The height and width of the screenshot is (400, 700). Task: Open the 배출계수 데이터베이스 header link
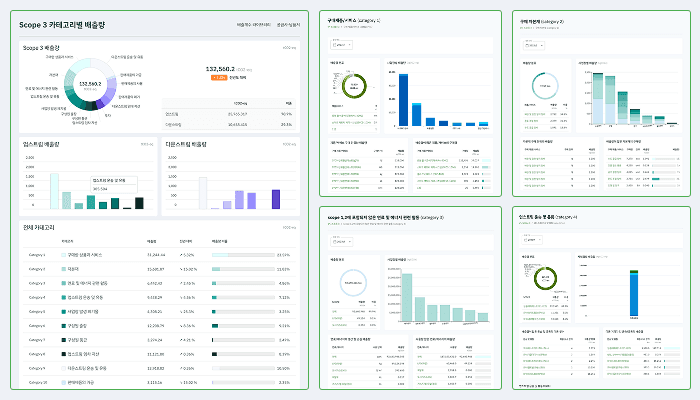[253, 24]
